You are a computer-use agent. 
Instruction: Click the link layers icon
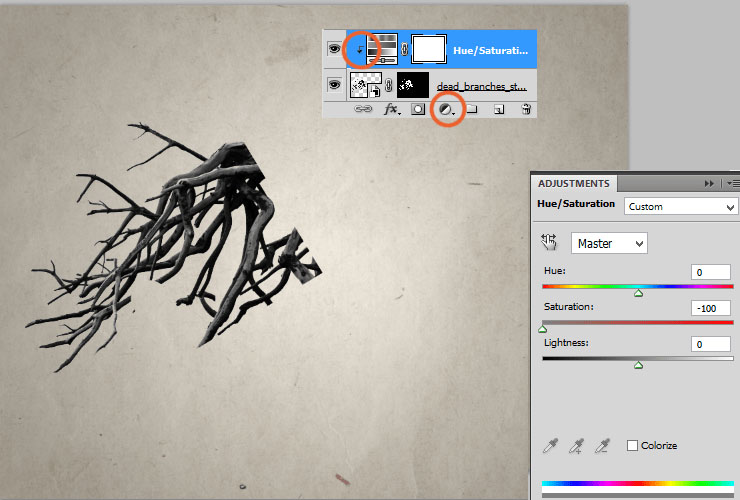coord(363,109)
